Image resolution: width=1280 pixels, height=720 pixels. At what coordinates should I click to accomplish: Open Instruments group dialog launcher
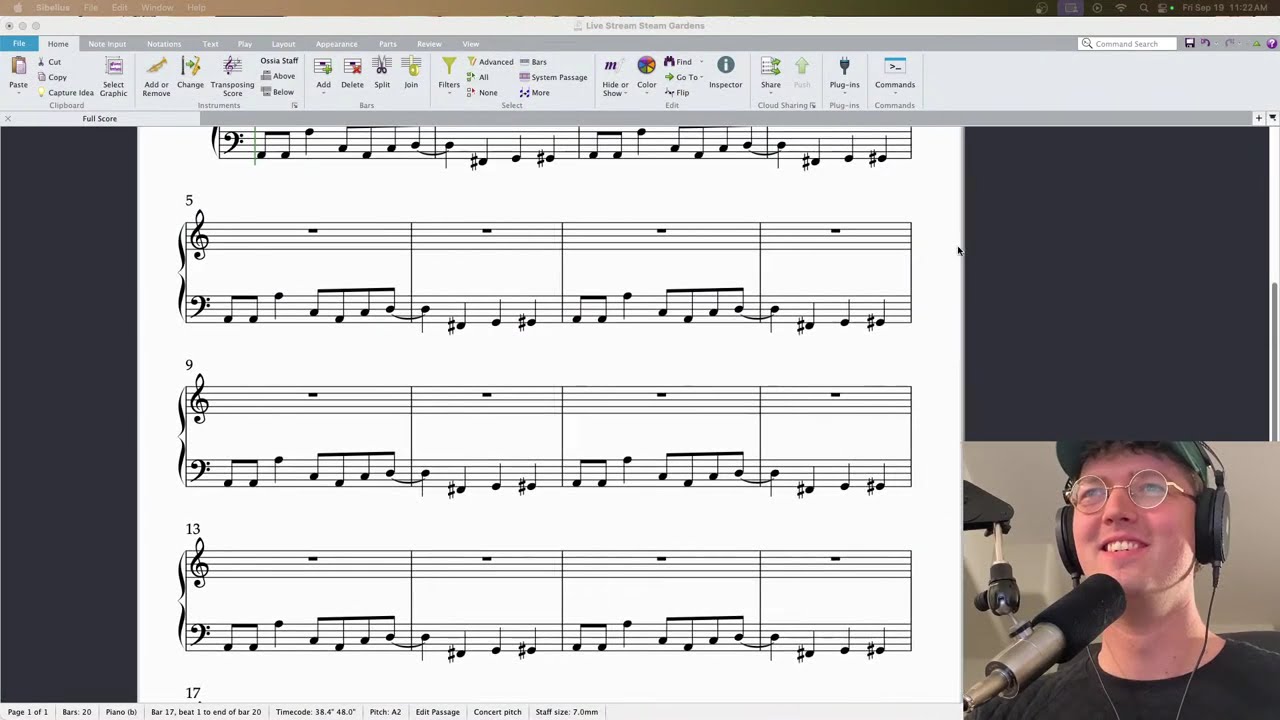coord(295,105)
